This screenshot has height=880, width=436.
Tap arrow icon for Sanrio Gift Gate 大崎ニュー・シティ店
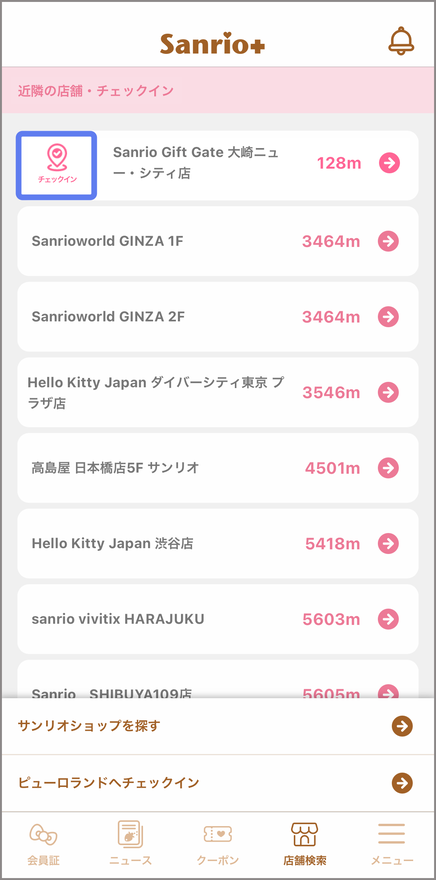389,163
